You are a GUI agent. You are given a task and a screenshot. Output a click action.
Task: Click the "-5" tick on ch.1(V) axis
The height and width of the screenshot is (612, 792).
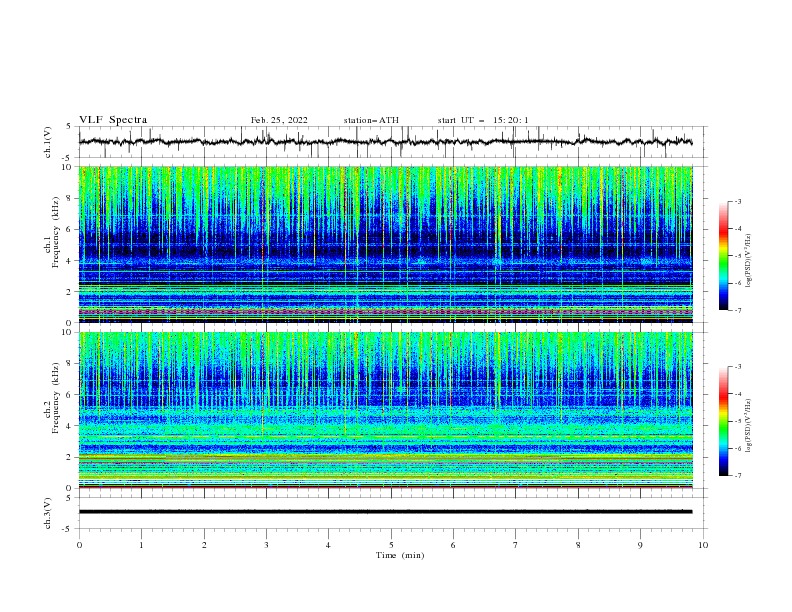68,158
